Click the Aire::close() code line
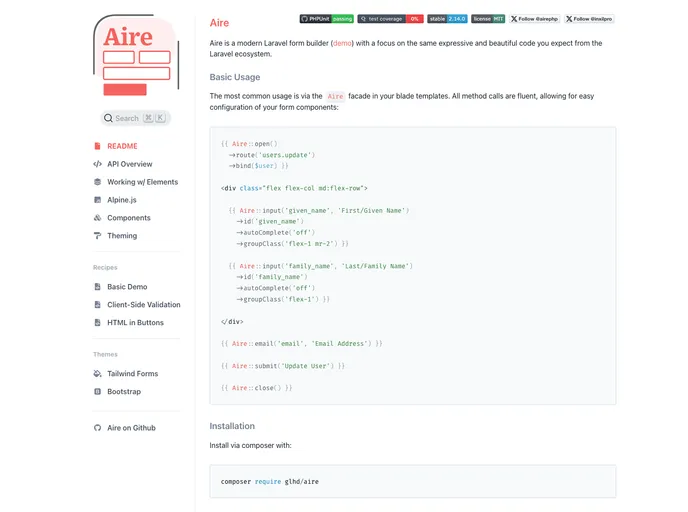Screen dimensions: 688x512 pyautogui.click(x=256, y=388)
